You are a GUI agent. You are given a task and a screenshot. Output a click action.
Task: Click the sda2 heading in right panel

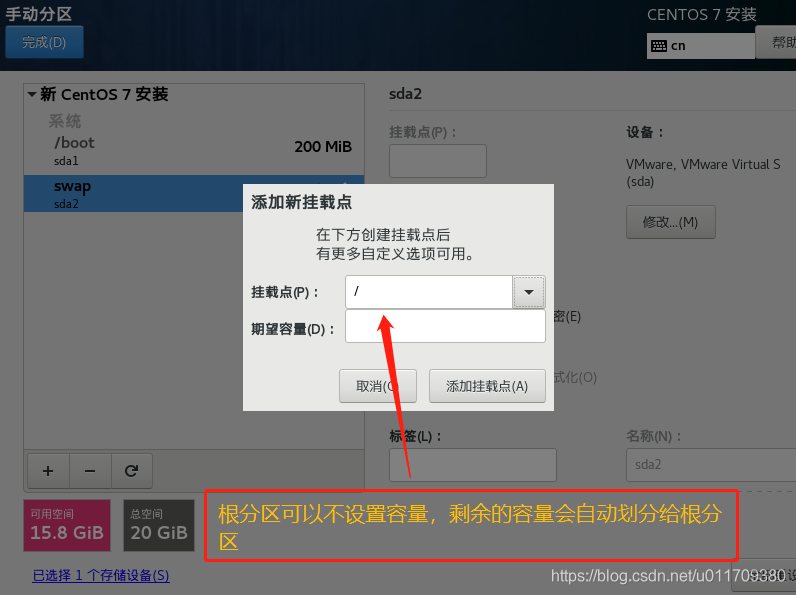pyautogui.click(x=405, y=94)
